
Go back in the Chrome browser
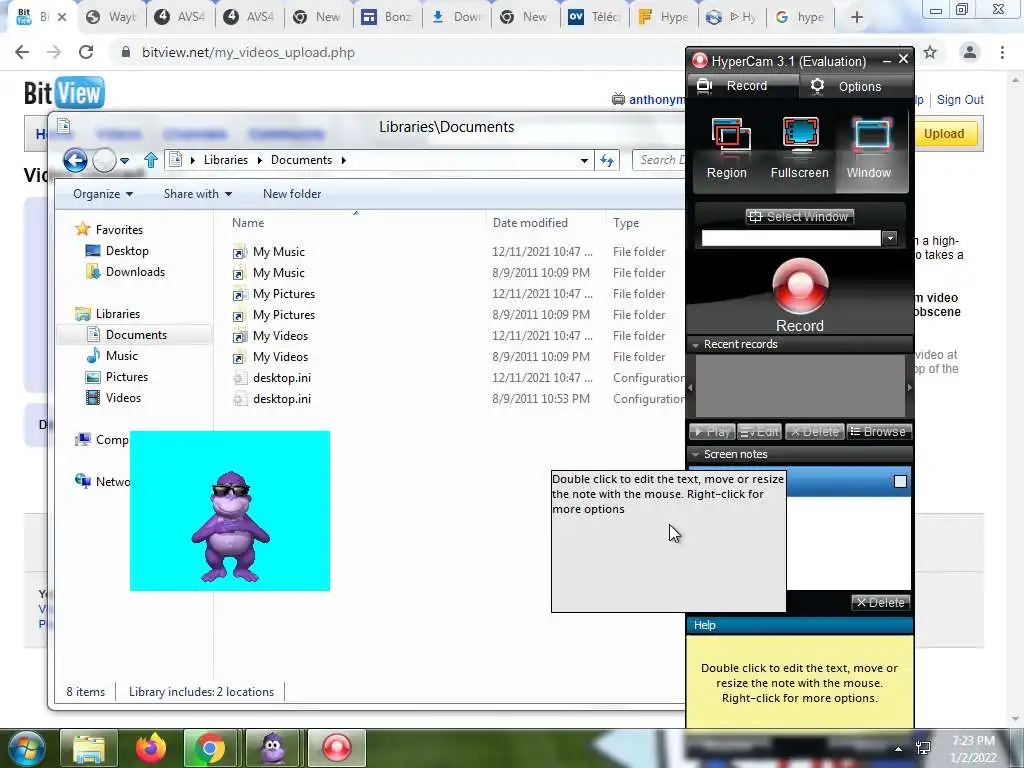(22, 52)
